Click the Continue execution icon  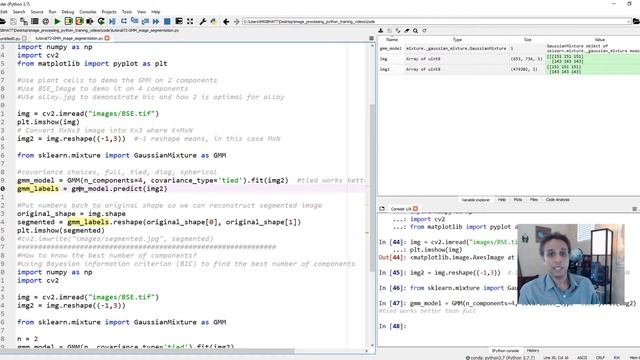click(156, 21)
